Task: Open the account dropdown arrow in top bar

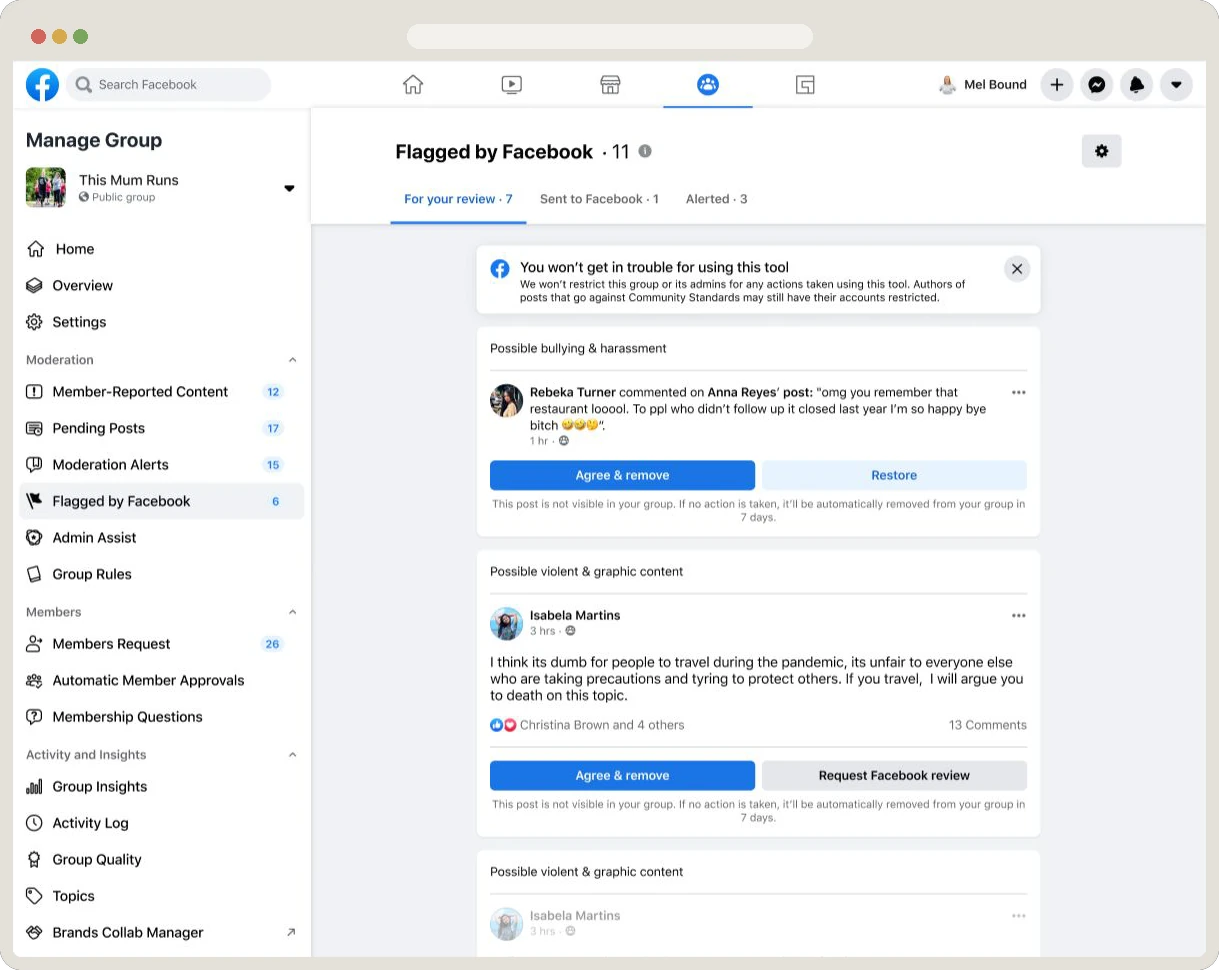Action: click(x=1176, y=85)
